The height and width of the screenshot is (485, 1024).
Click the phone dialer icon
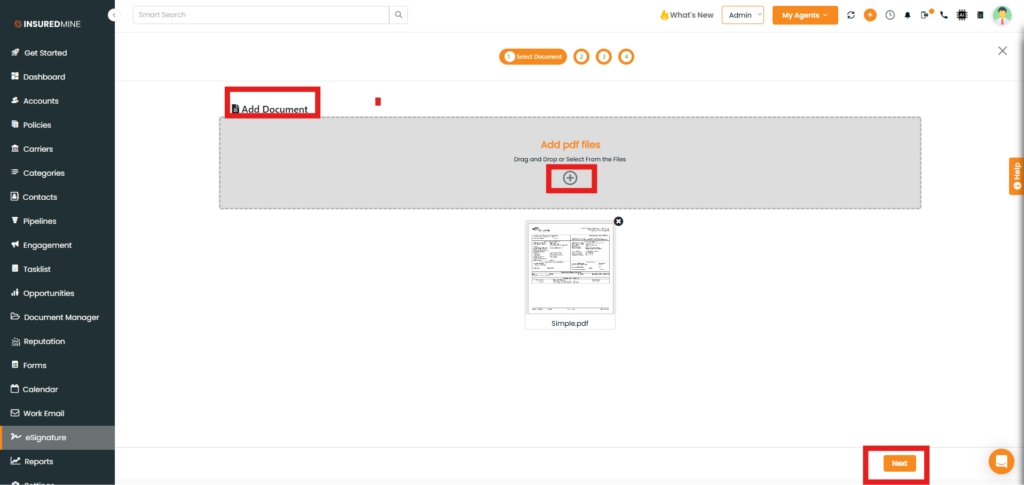coord(944,15)
